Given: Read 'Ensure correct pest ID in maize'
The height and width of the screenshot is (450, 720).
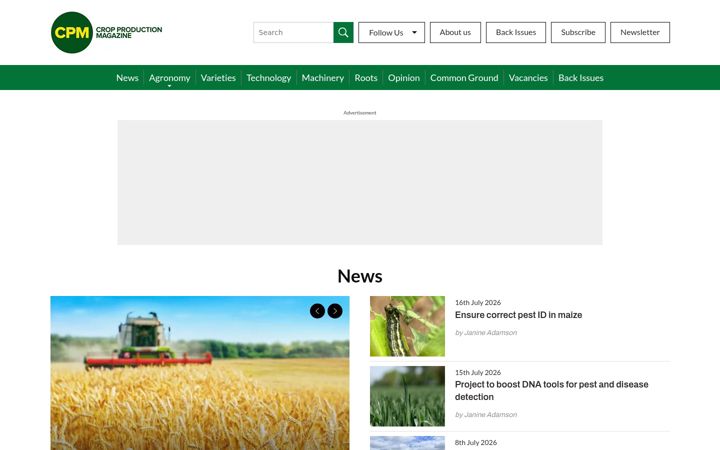Looking at the screenshot, I should click(x=518, y=315).
